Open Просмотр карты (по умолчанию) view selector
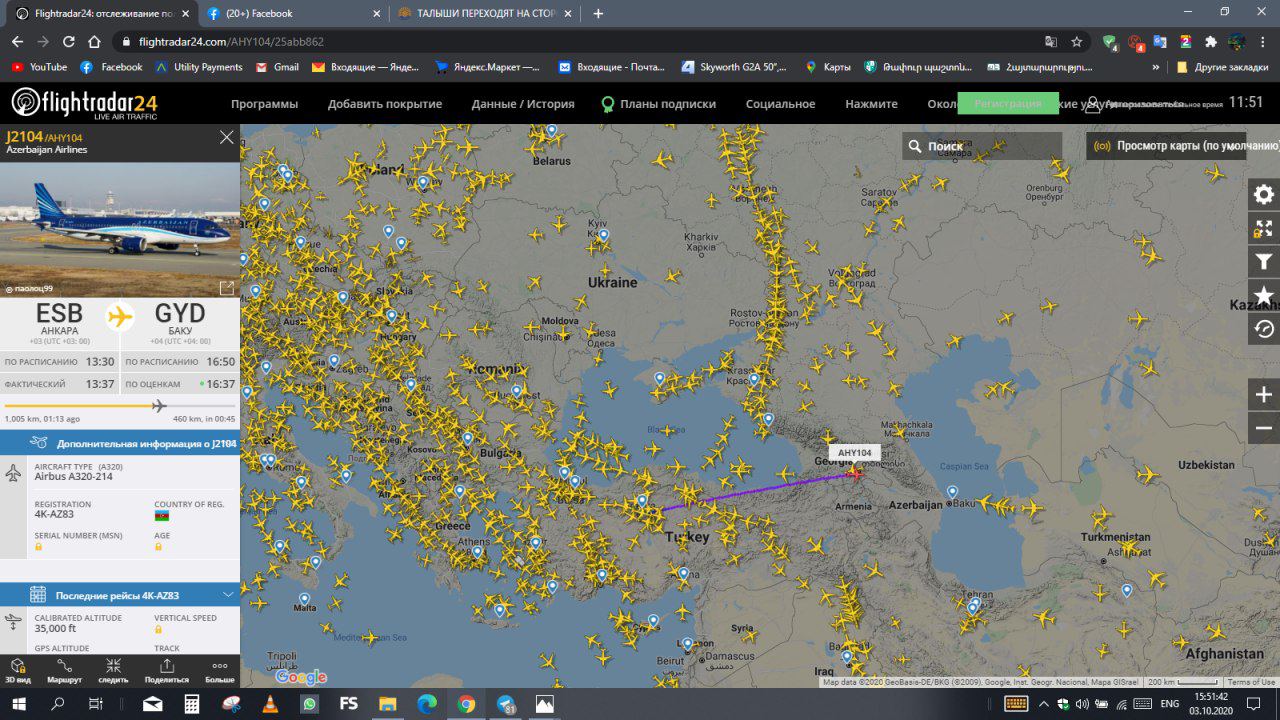 pos(1183,146)
